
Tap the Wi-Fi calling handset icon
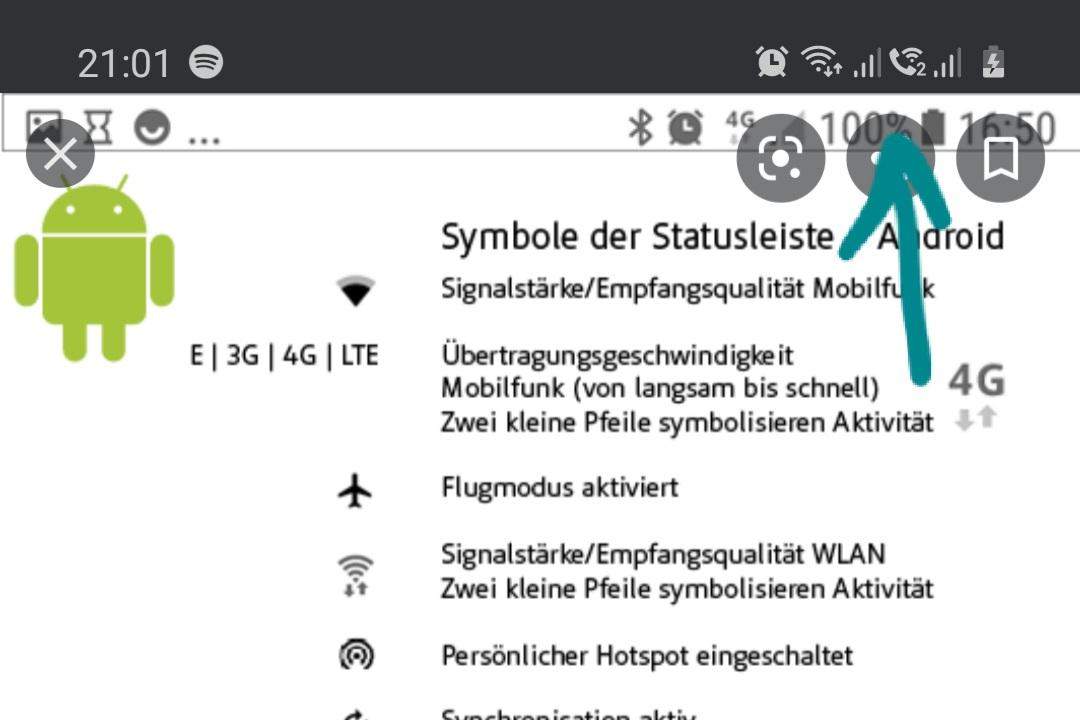tap(907, 61)
